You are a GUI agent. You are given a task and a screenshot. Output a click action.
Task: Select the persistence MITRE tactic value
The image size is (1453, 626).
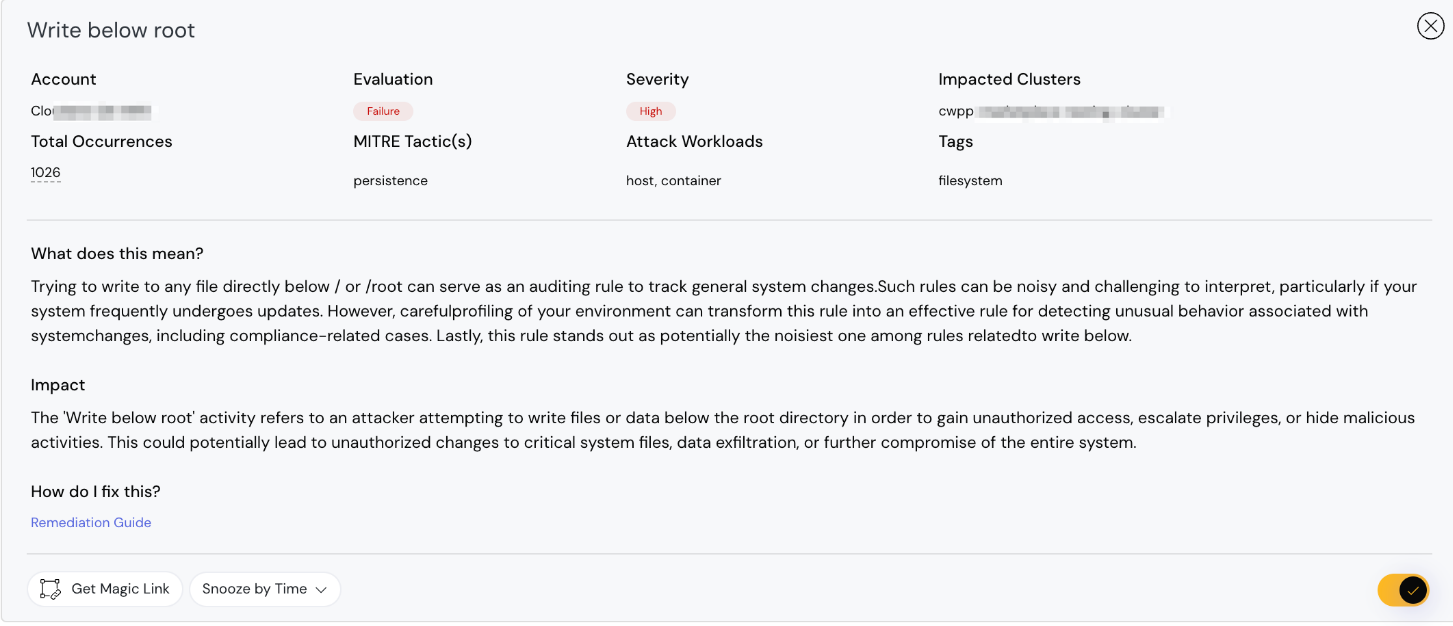(x=390, y=181)
